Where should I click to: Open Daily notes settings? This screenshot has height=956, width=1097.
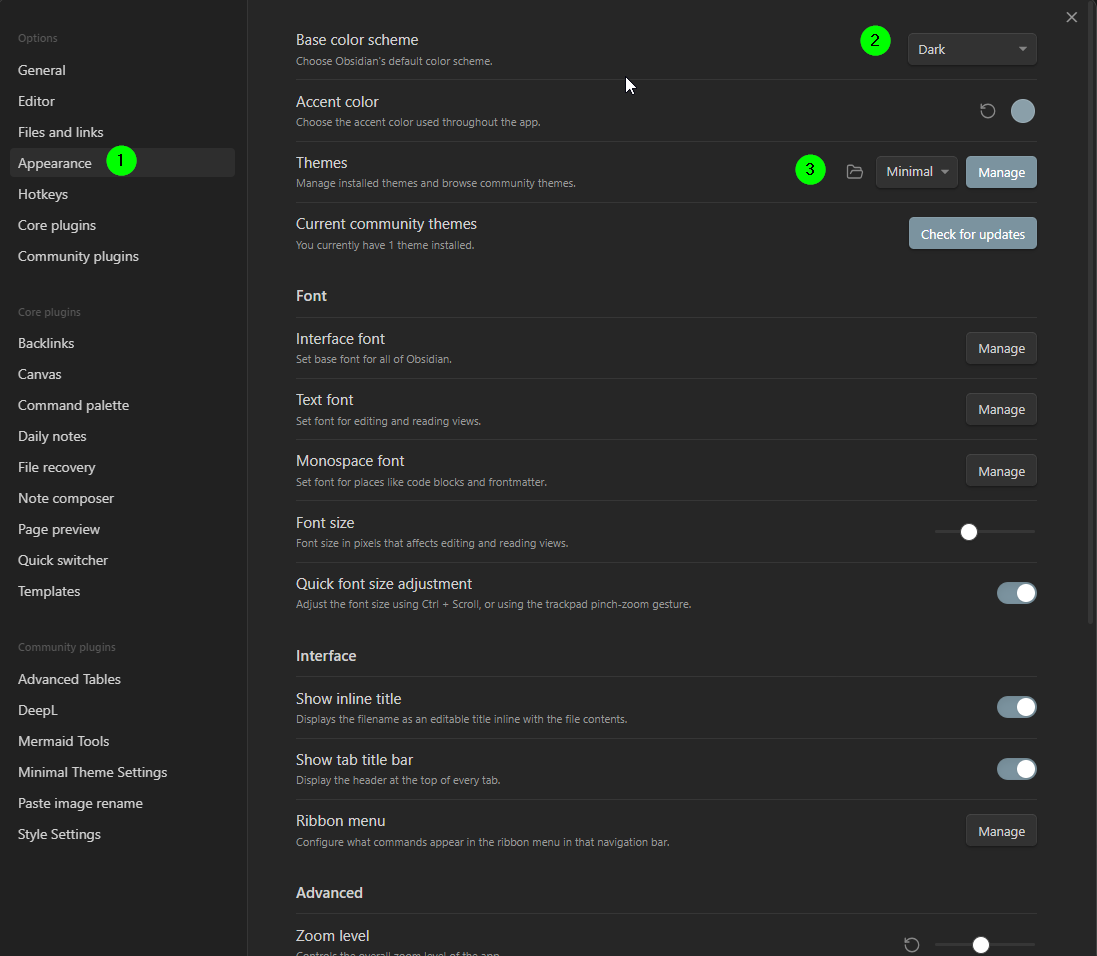click(122, 436)
